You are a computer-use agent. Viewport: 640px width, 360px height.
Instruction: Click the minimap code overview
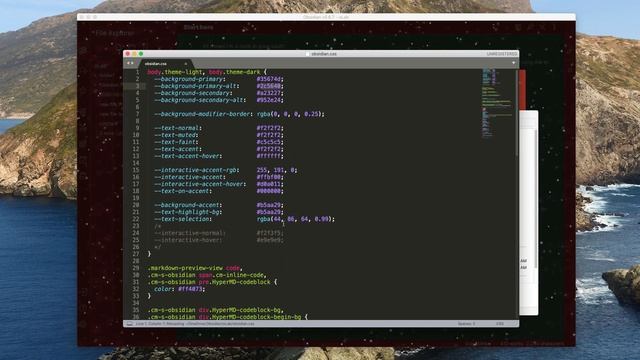tap(496, 104)
